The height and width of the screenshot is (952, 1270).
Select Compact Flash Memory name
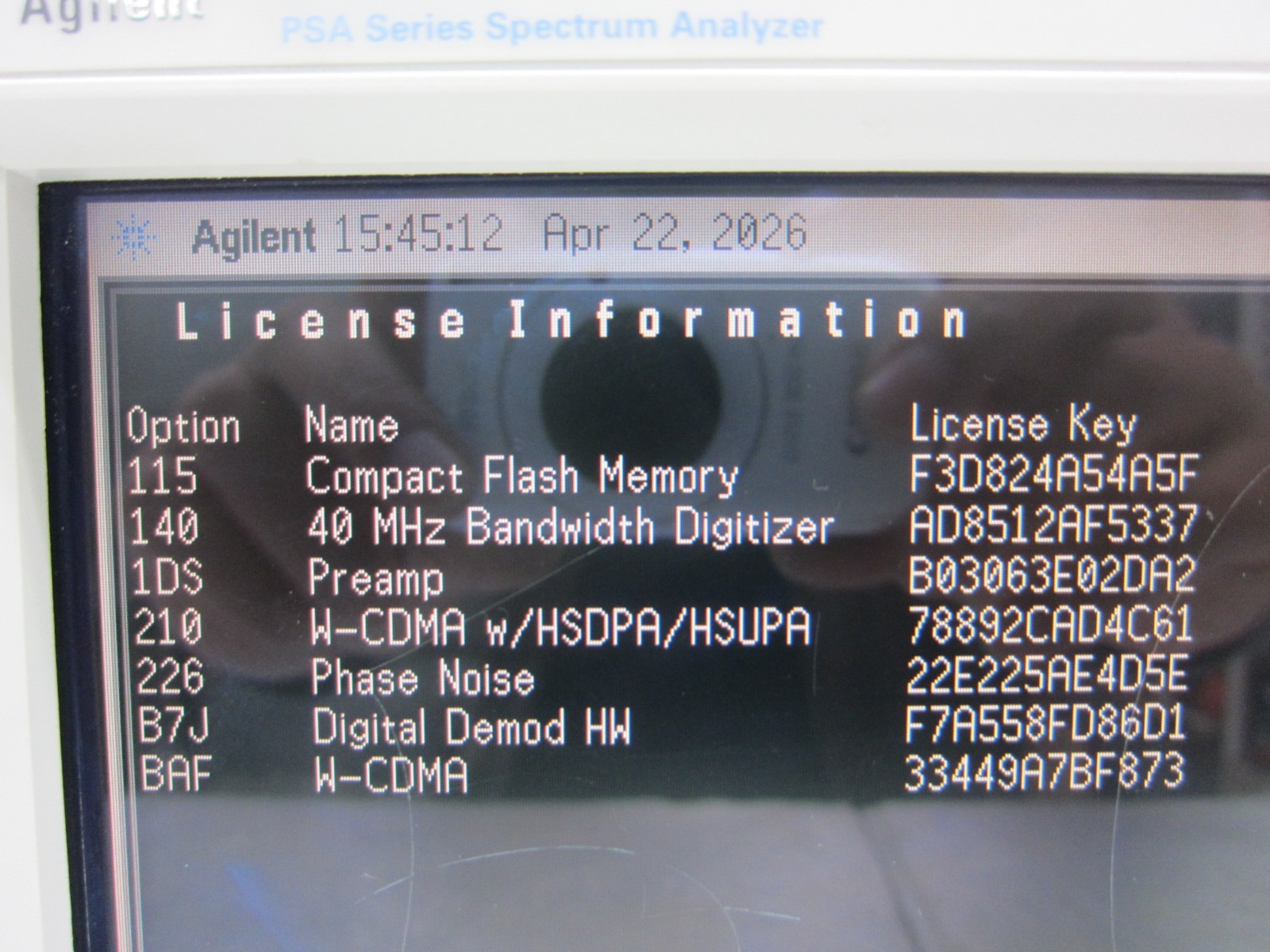[522, 477]
